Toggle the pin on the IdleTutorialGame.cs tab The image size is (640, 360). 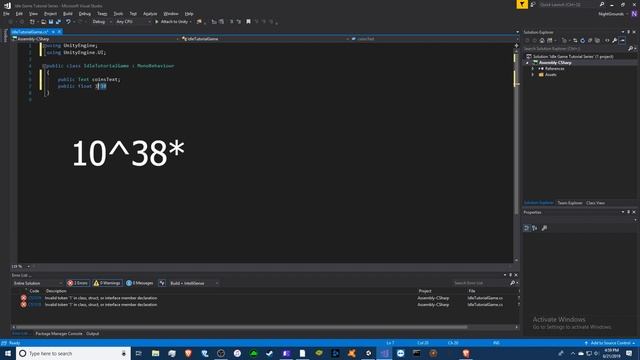pyautogui.click(x=53, y=32)
